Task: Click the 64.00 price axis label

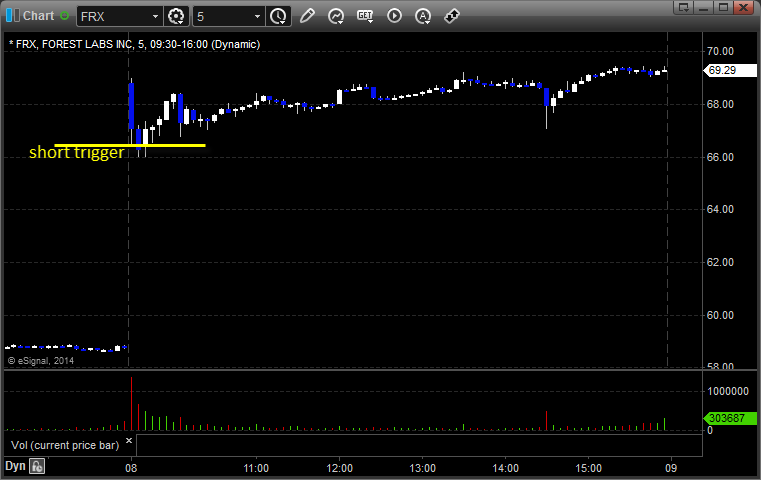Action: pyautogui.click(x=720, y=209)
